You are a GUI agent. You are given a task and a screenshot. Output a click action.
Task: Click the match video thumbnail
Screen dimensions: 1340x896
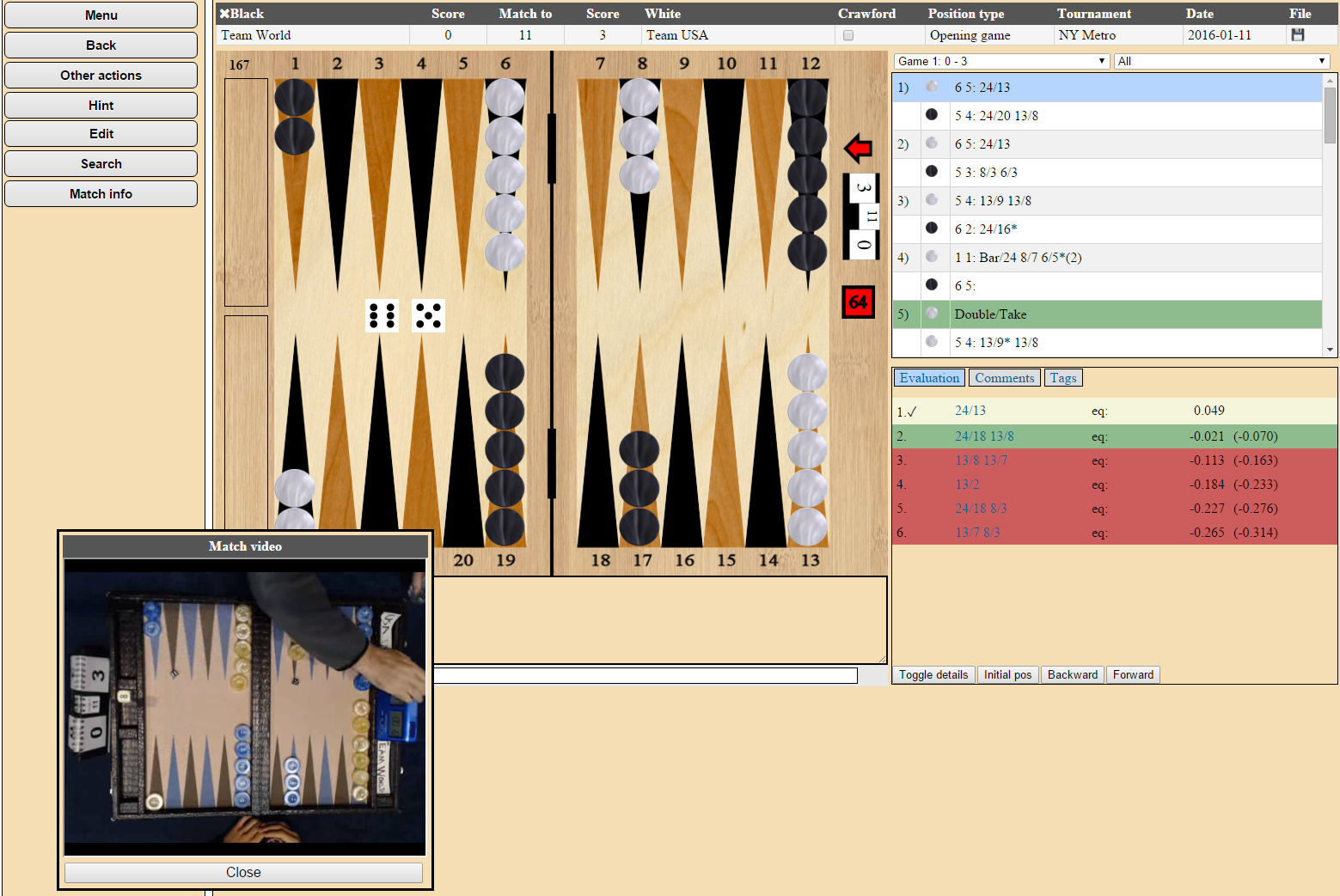245,707
